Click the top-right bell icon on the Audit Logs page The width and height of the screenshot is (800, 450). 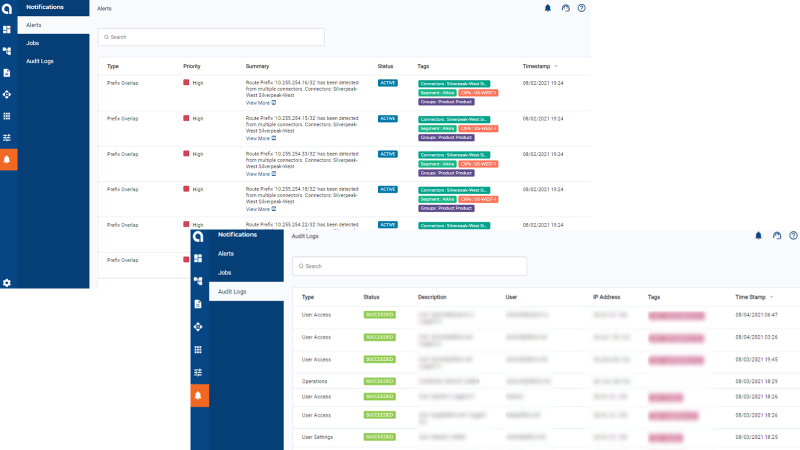coord(758,236)
